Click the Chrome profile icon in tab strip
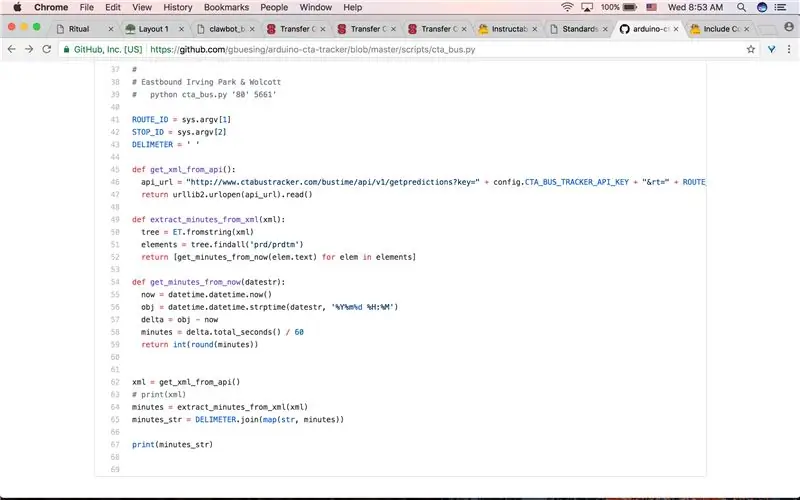 point(789,27)
